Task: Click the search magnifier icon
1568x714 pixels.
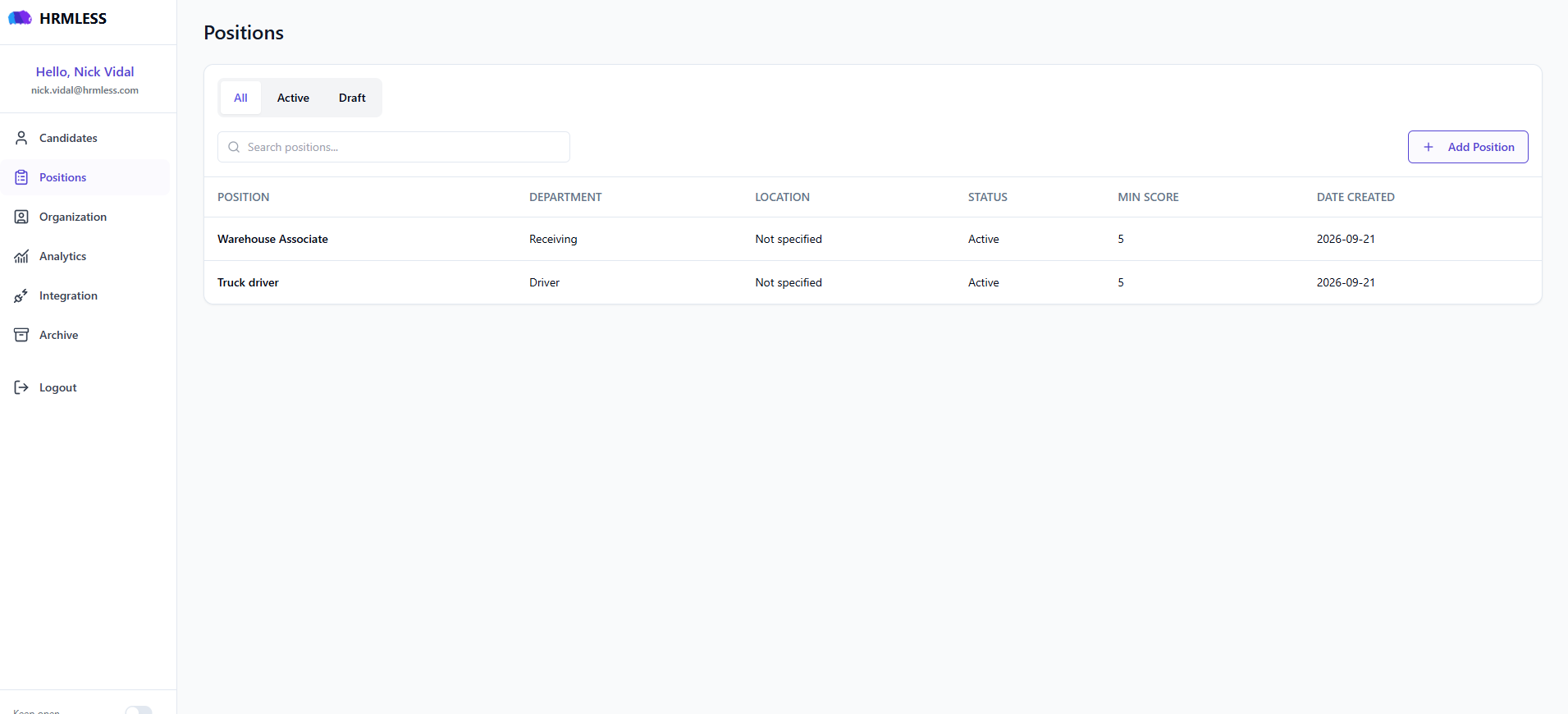Action: point(234,147)
